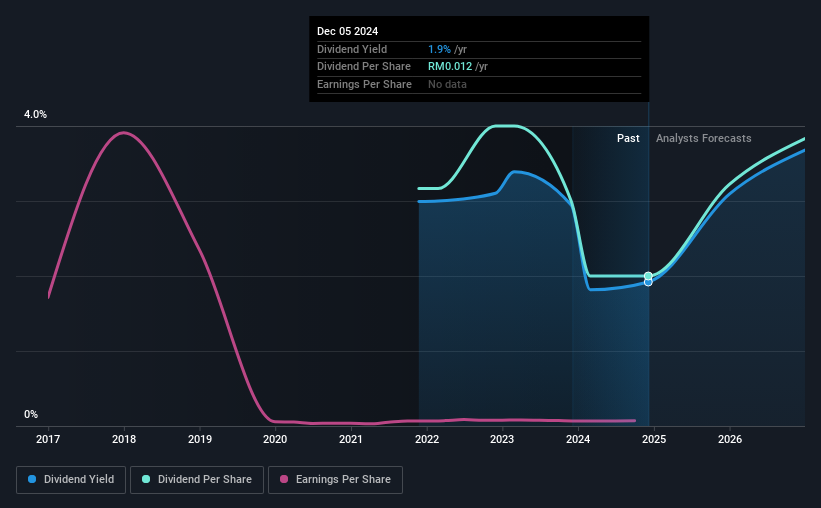The height and width of the screenshot is (508, 821).
Task: Click the Past region label
Action: point(628,138)
